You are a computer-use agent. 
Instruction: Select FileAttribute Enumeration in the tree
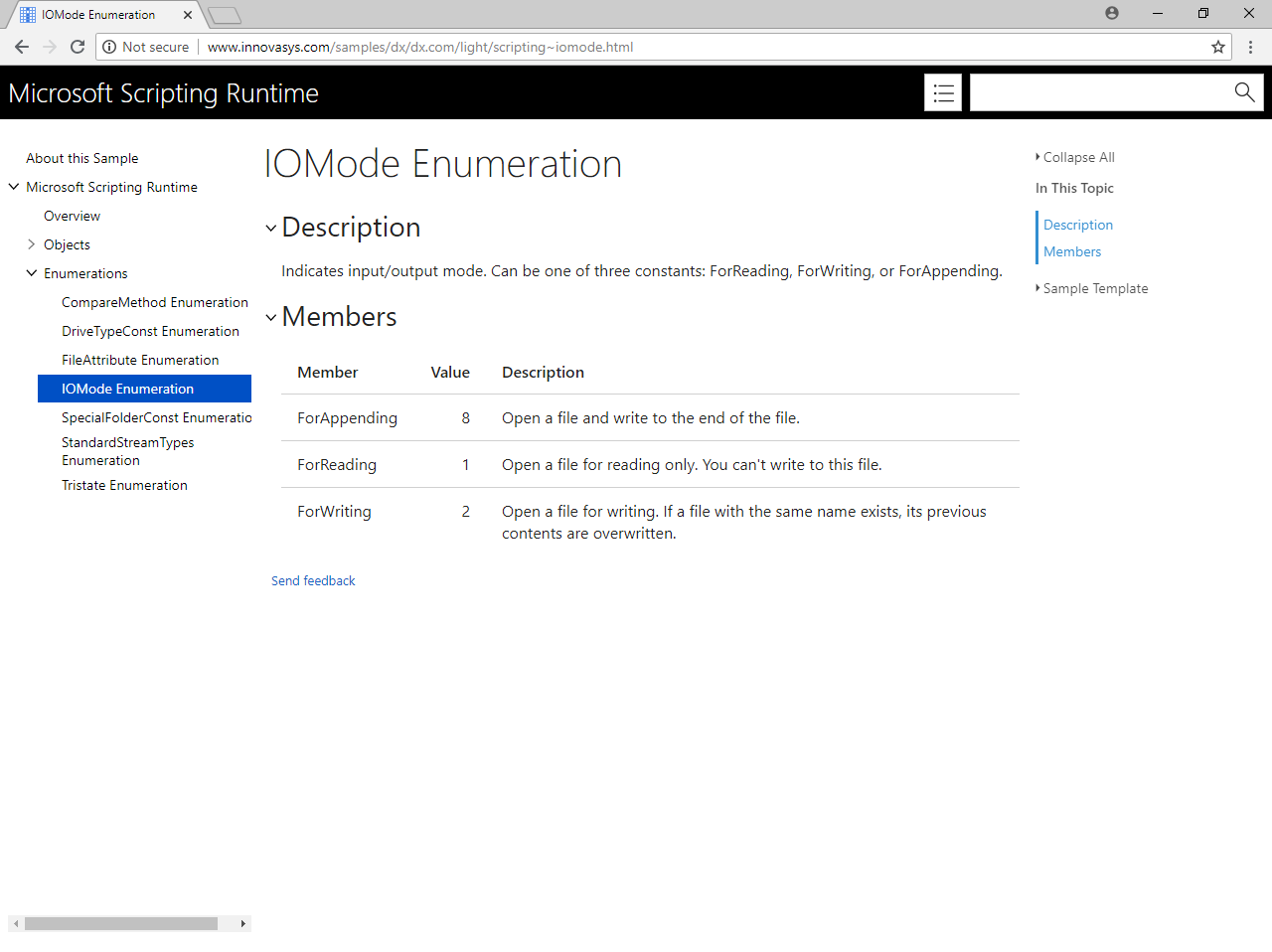coord(140,360)
